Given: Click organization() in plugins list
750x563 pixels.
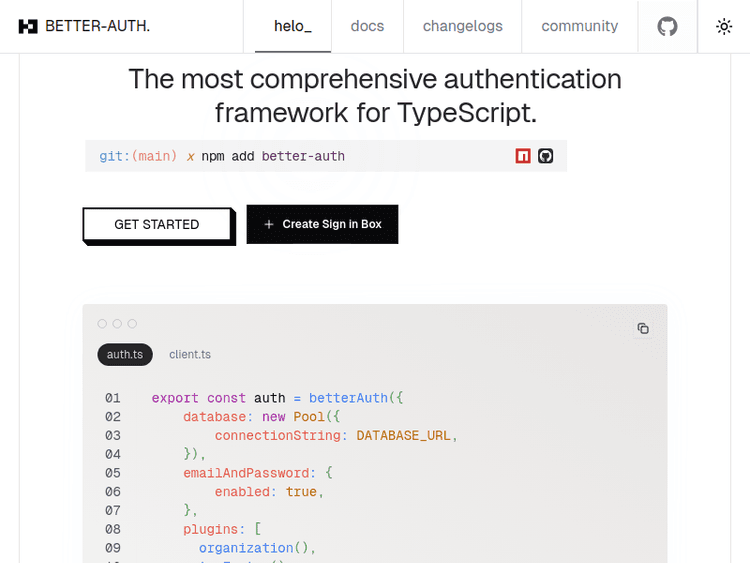Looking at the screenshot, I should tap(254, 548).
